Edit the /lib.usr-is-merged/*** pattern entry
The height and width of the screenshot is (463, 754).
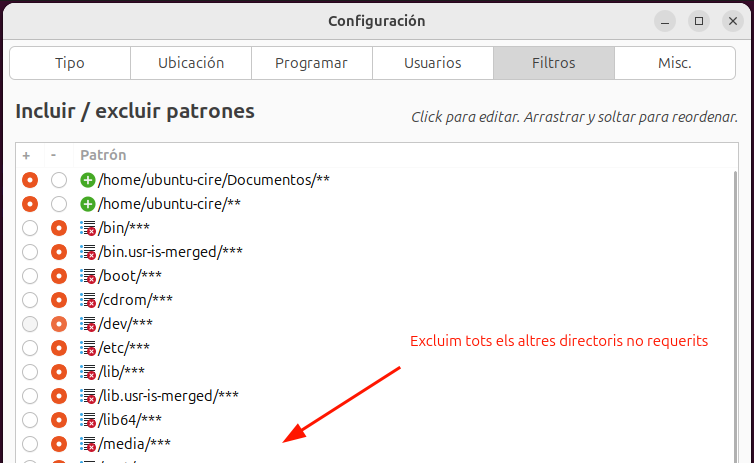(x=168, y=396)
